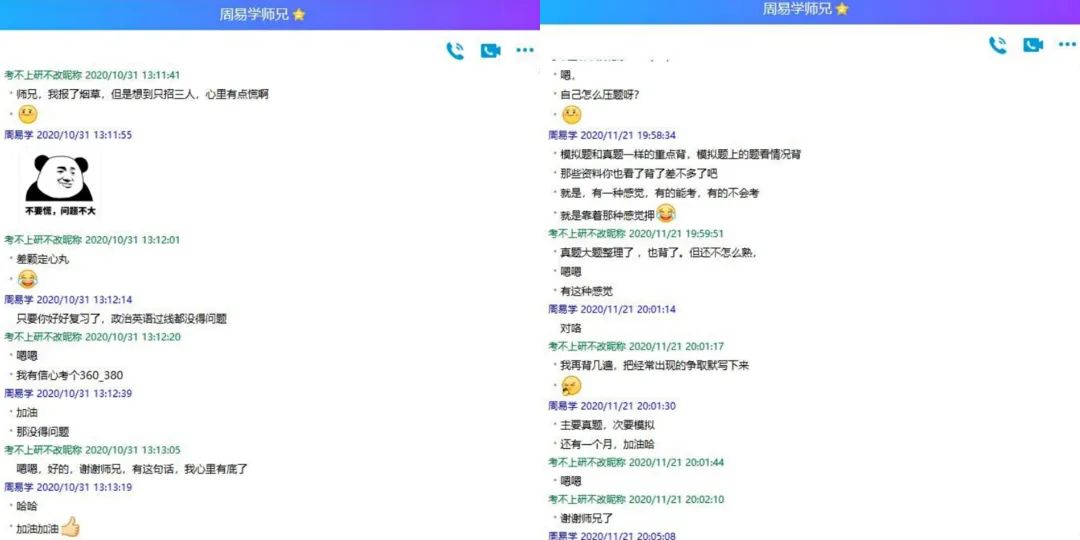This screenshot has height=540, width=1080.
Task: Expand the three-dot options in right chat window
Action: 1067,45
